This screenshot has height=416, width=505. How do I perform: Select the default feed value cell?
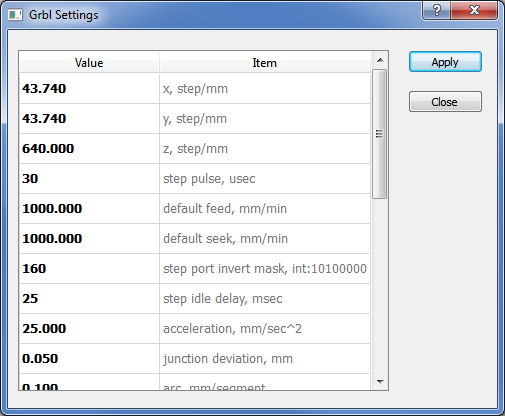tap(89, 209)
